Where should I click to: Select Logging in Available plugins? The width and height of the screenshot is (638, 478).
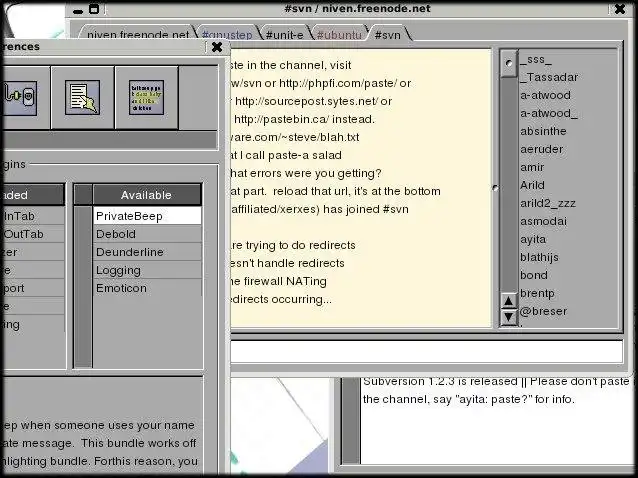(147, 270)
